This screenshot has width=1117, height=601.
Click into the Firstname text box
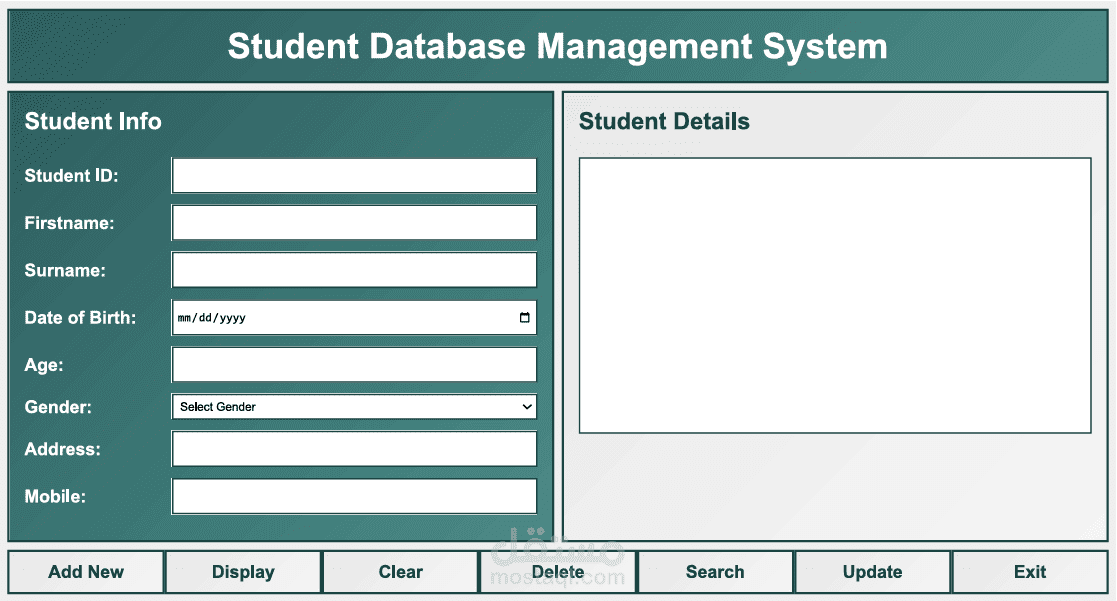[354, 223]
